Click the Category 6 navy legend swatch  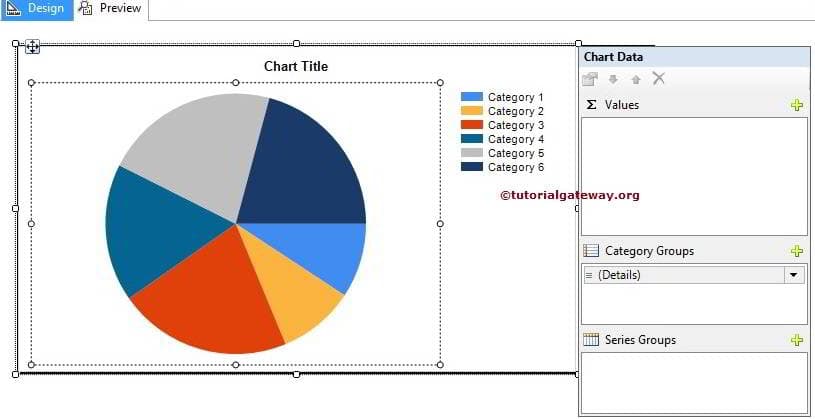471,167
